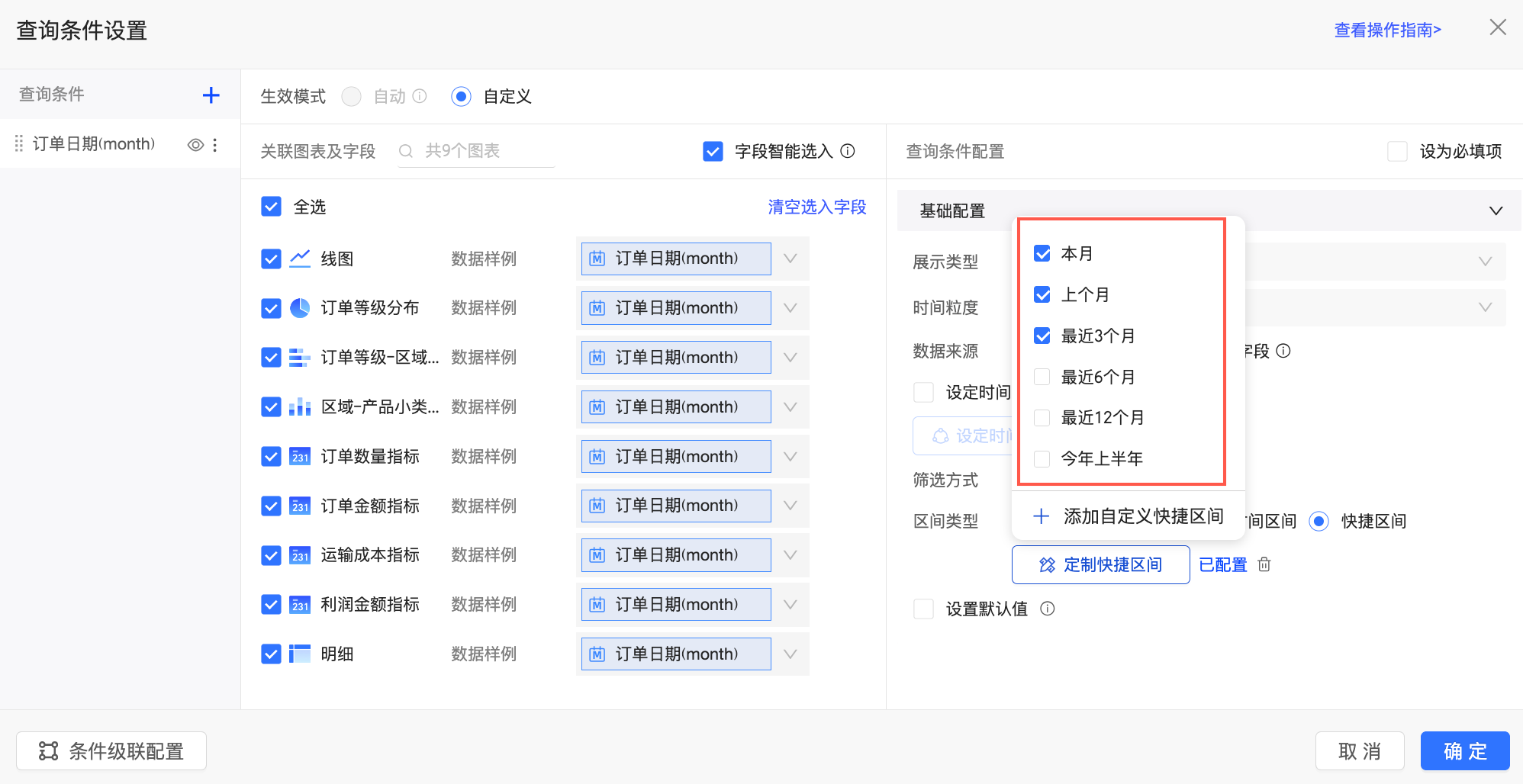
Task: Enable the 设置默认值 checkbox
Action: pos(923,609)
